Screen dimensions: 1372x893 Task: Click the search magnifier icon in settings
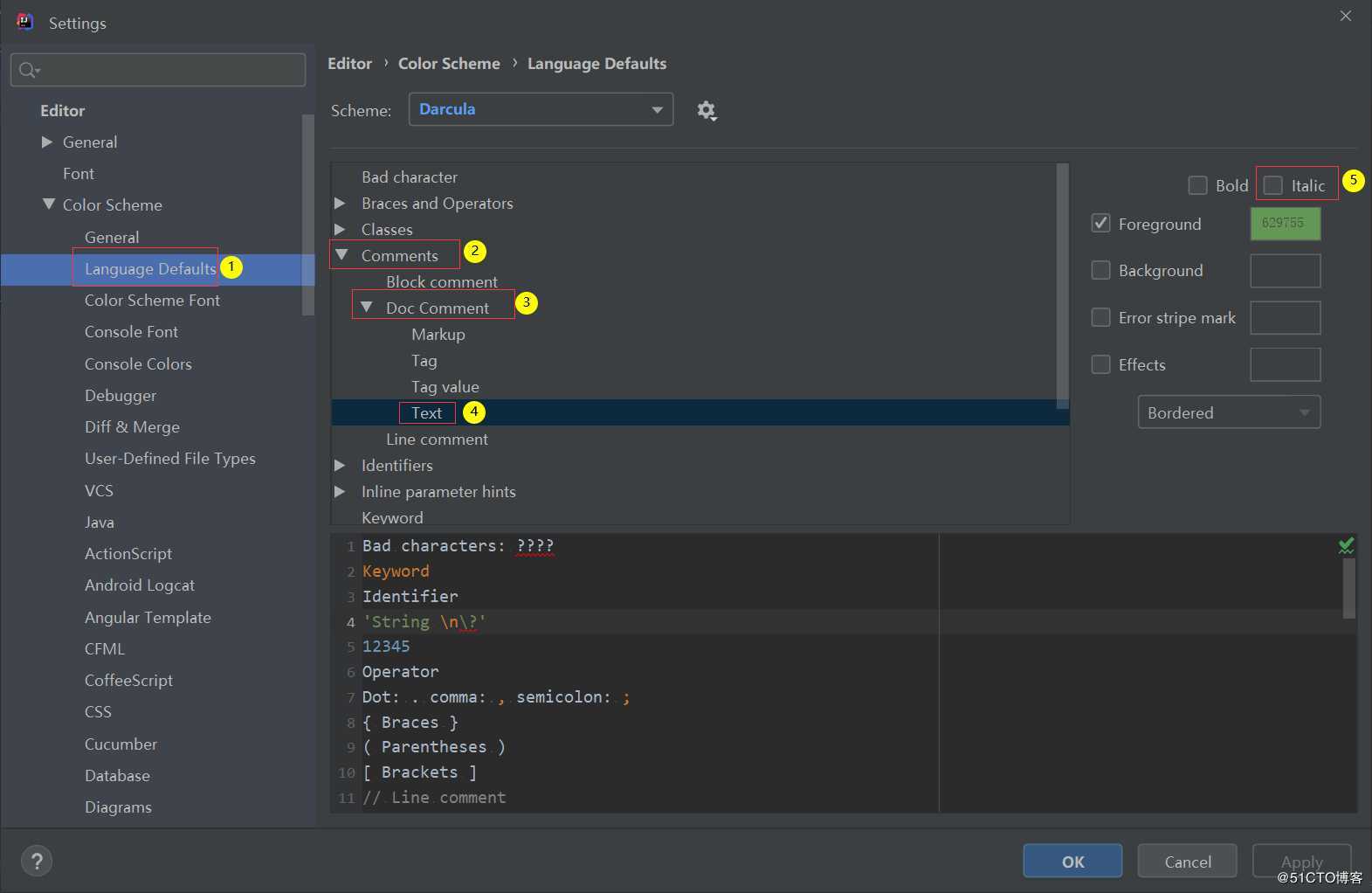coord(29,70)
